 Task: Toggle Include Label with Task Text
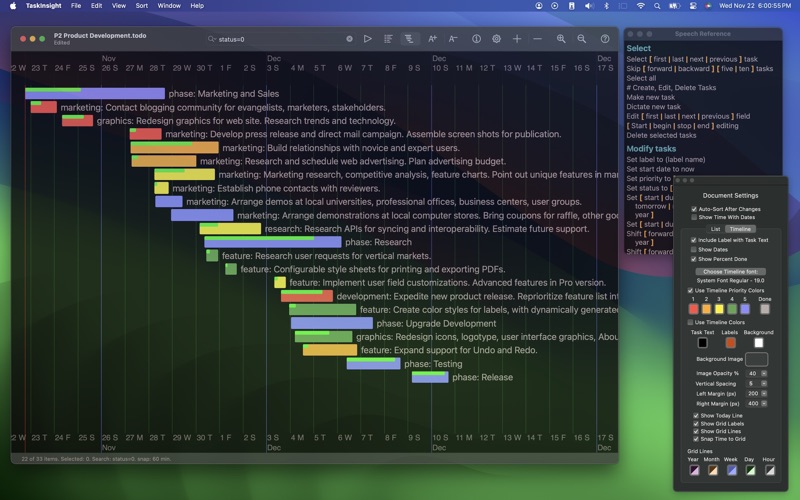pos(693,240)
